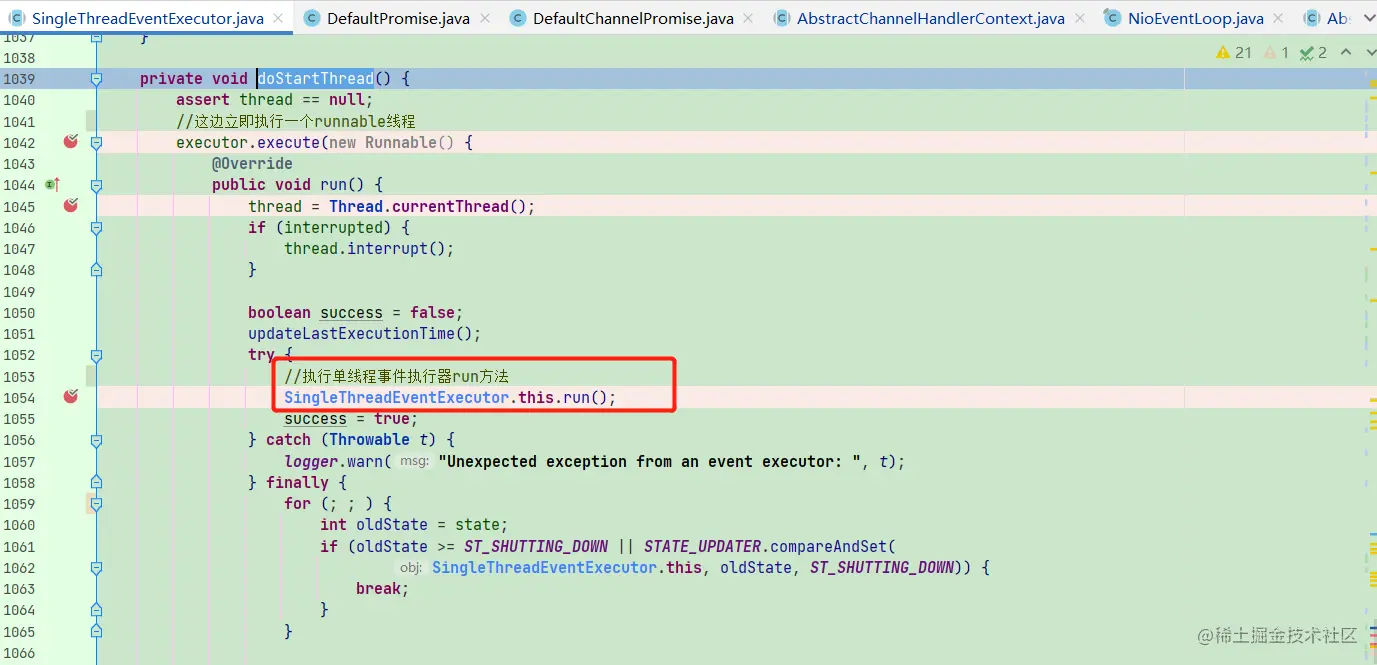Toggle breakpoint on line 1045
The image size is (1377, 665).
tap(70, 206)
